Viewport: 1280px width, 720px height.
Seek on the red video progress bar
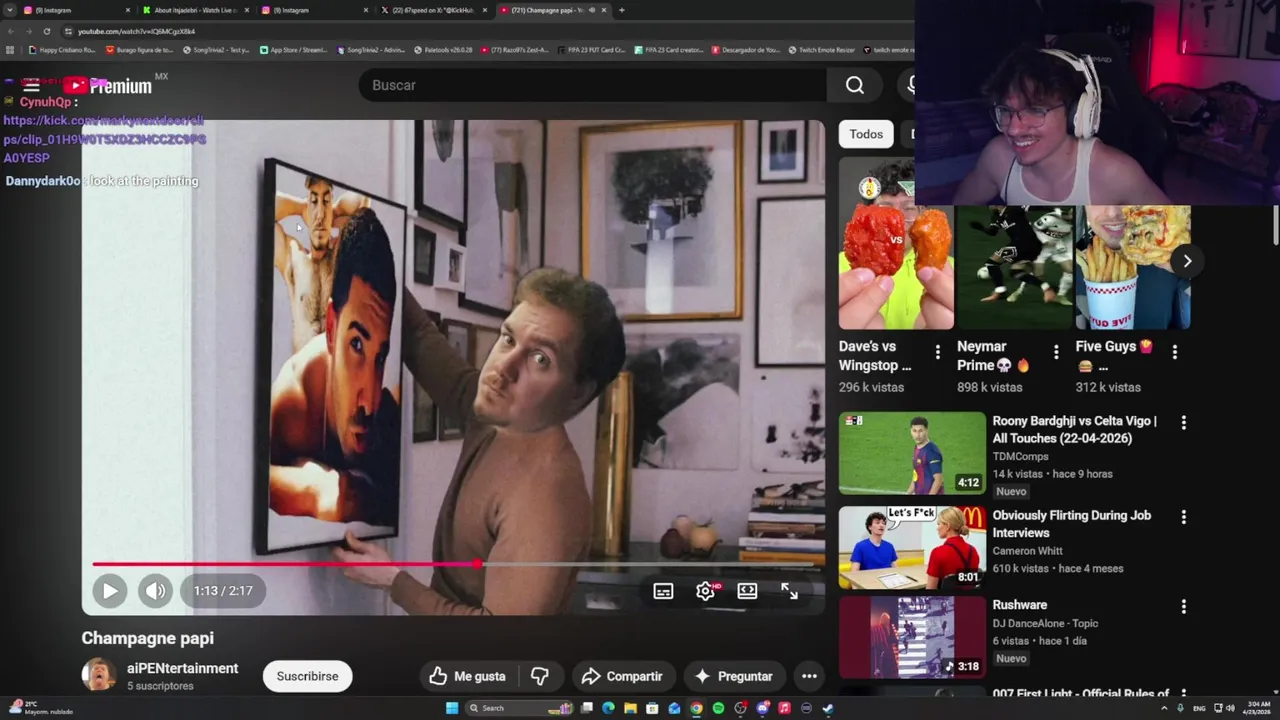(x=453, y=564)
